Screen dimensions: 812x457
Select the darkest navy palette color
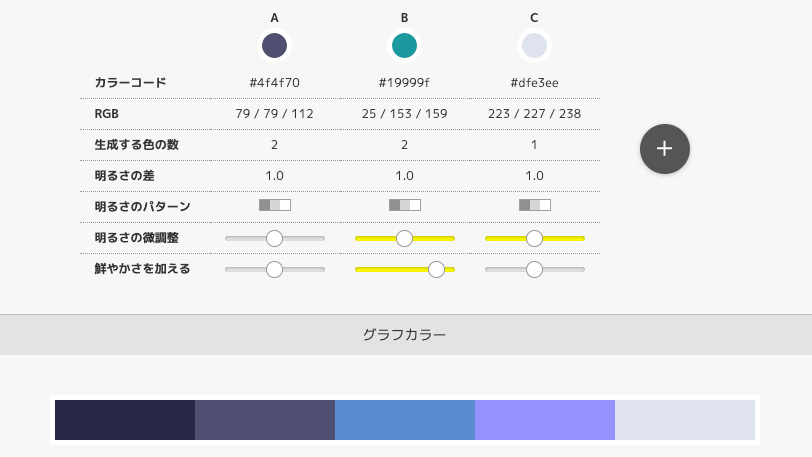125,420
